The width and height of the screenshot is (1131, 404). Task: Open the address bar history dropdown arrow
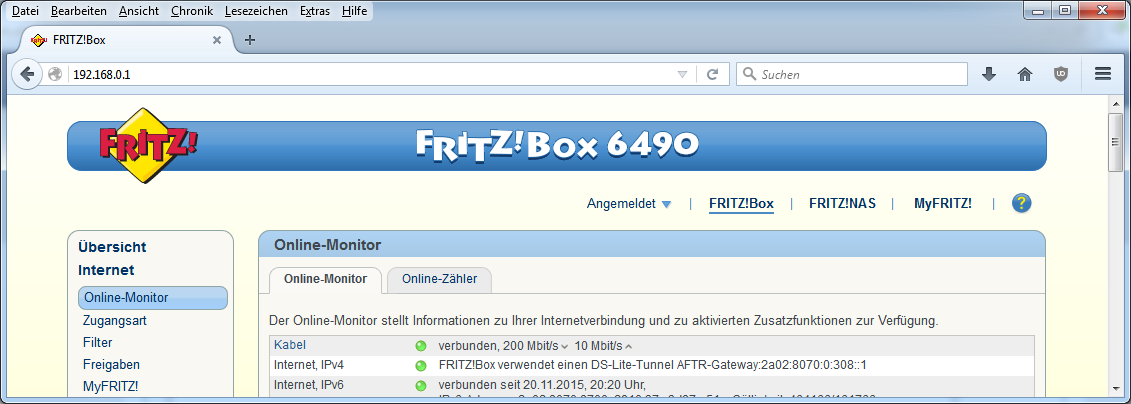pyautogui.click(x=682, y=74)
